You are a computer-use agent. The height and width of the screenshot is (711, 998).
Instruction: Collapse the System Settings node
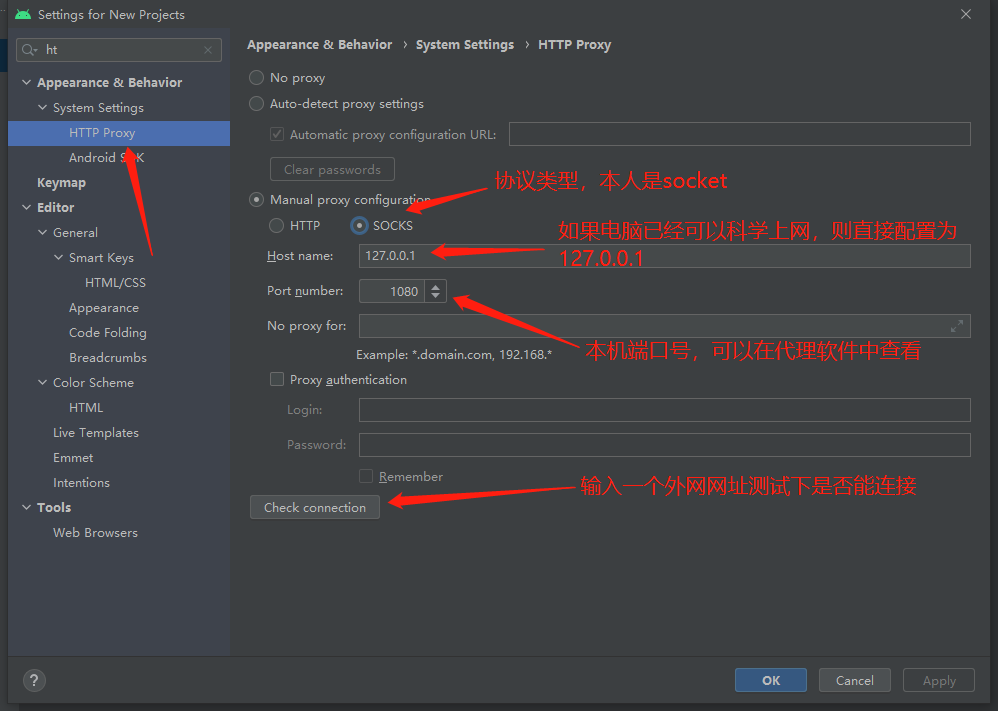[x=43, y=108]
